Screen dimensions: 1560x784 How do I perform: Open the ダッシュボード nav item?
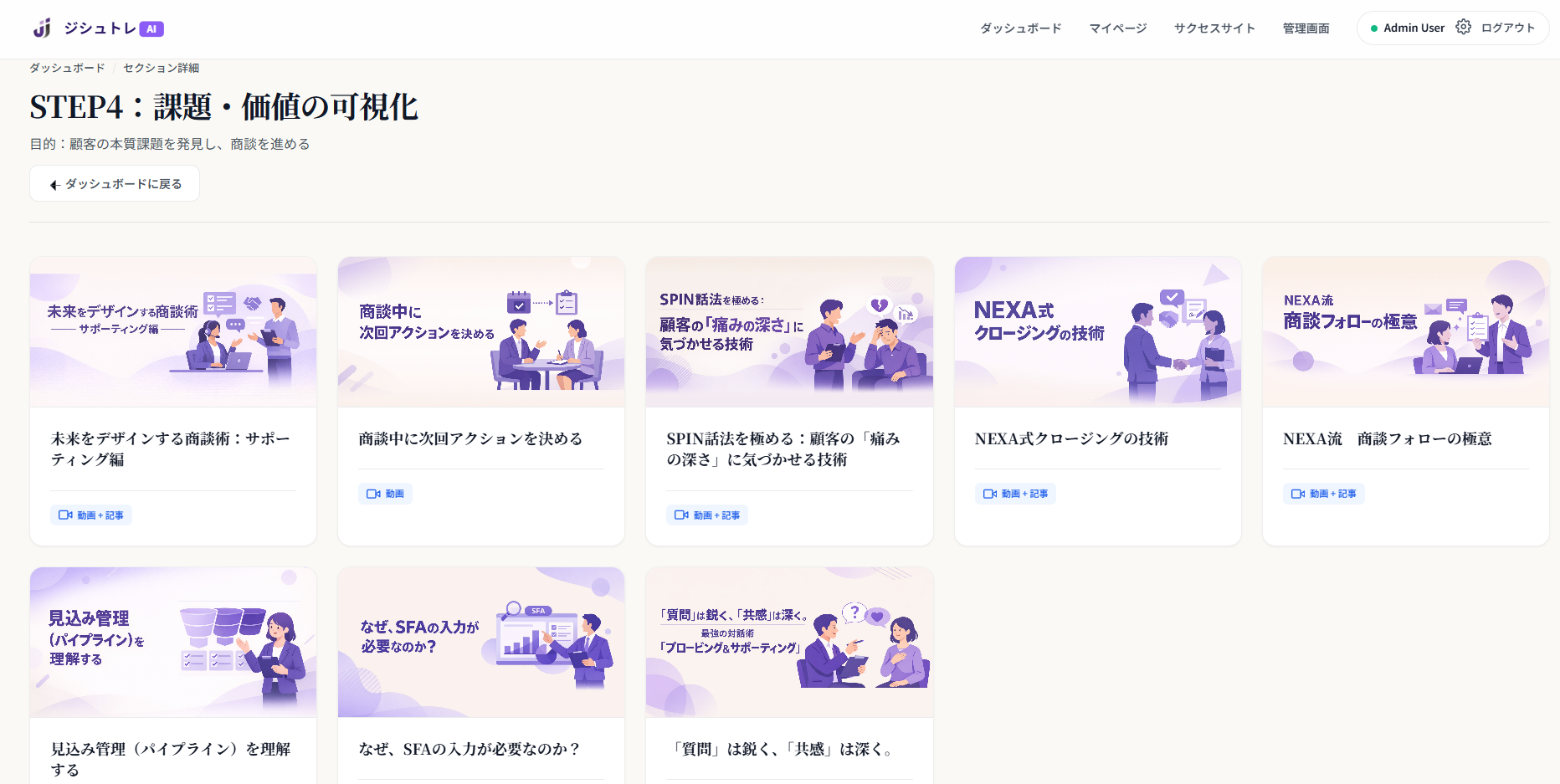click(x=1021, y=28)
